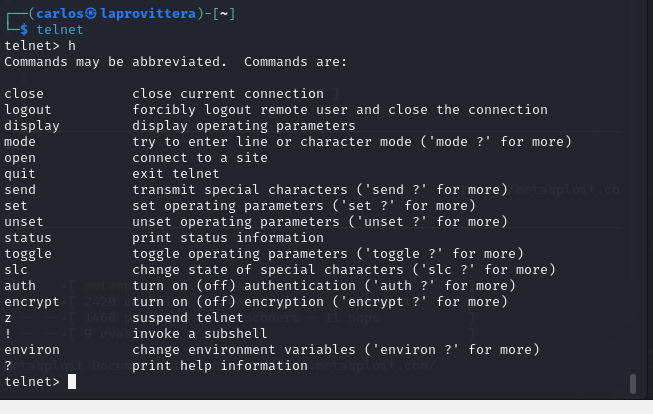Click the 'mode' command in the list
The image size is (653, 414).
click(20, 142)
